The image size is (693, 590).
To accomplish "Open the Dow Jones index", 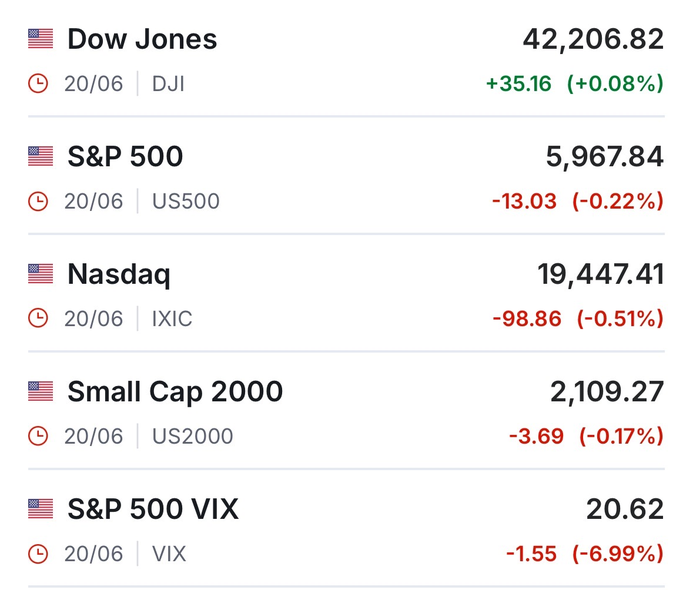I will pos(142,40).
